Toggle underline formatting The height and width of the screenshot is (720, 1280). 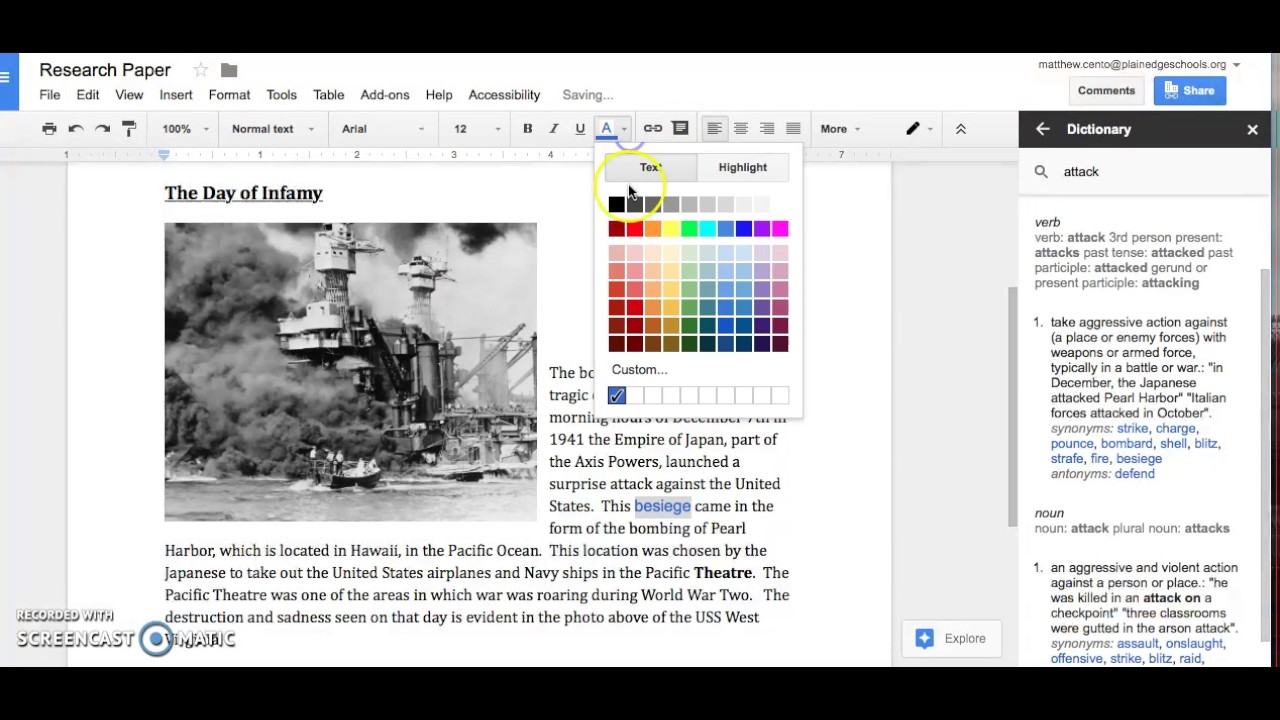pyautogui.click(x=580, y=129)
